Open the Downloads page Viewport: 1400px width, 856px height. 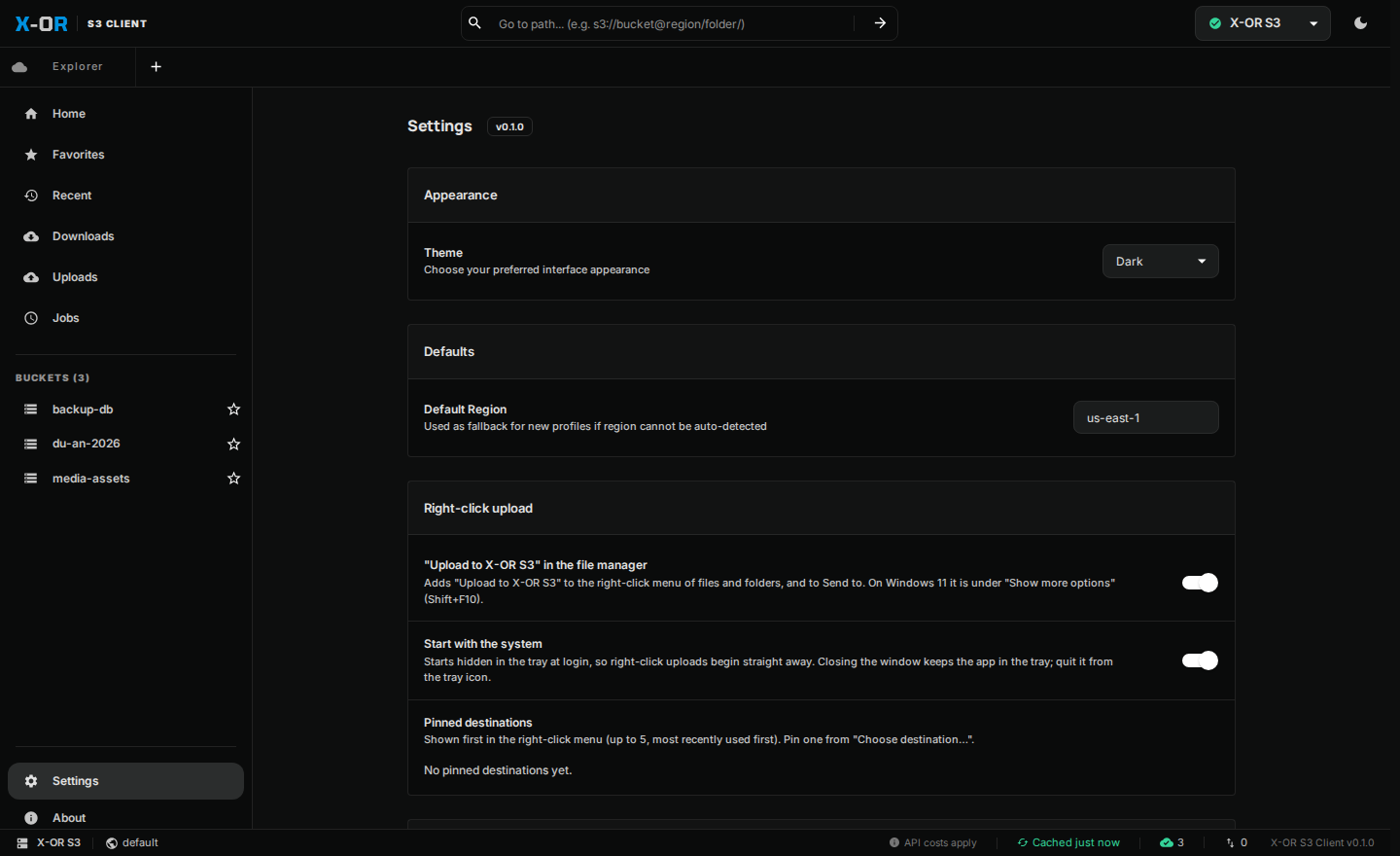pos(125,236)
